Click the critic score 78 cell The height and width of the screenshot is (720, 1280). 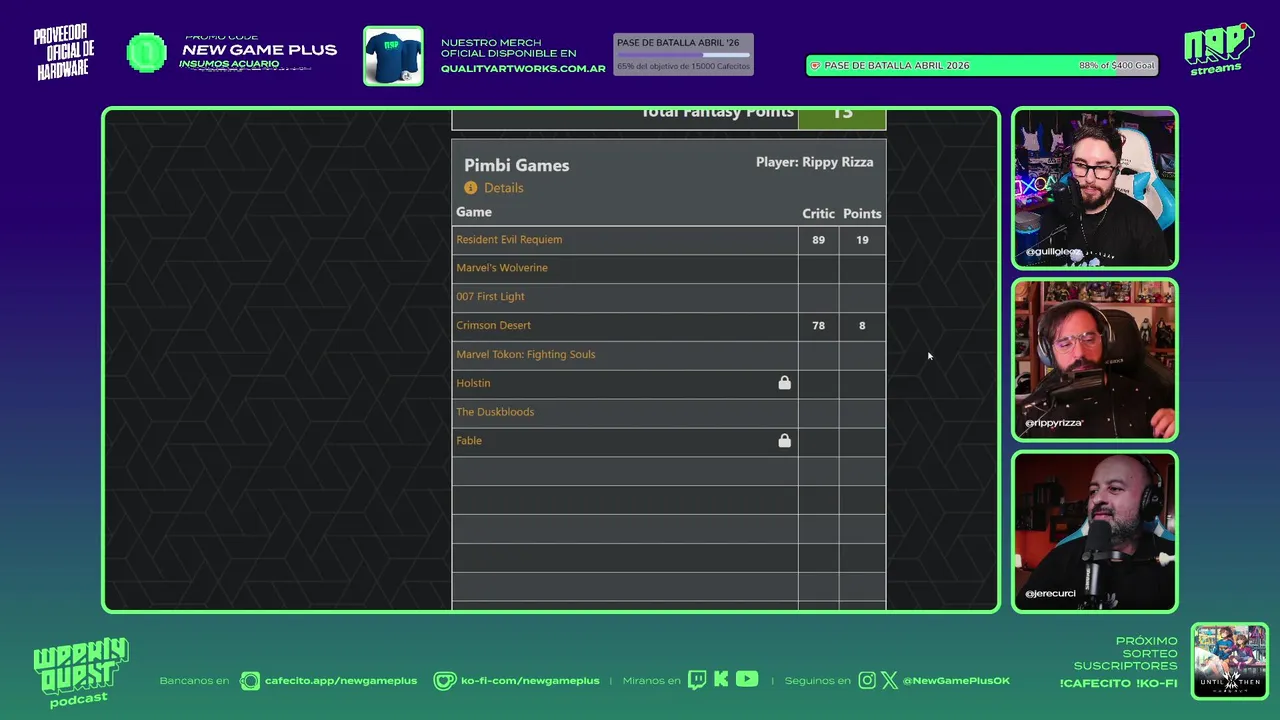(x=818, y=326)
